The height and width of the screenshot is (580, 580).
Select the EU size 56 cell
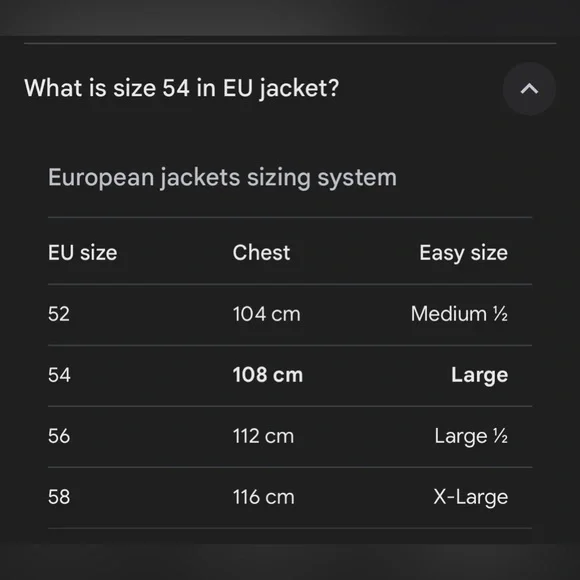click(59, 436)
